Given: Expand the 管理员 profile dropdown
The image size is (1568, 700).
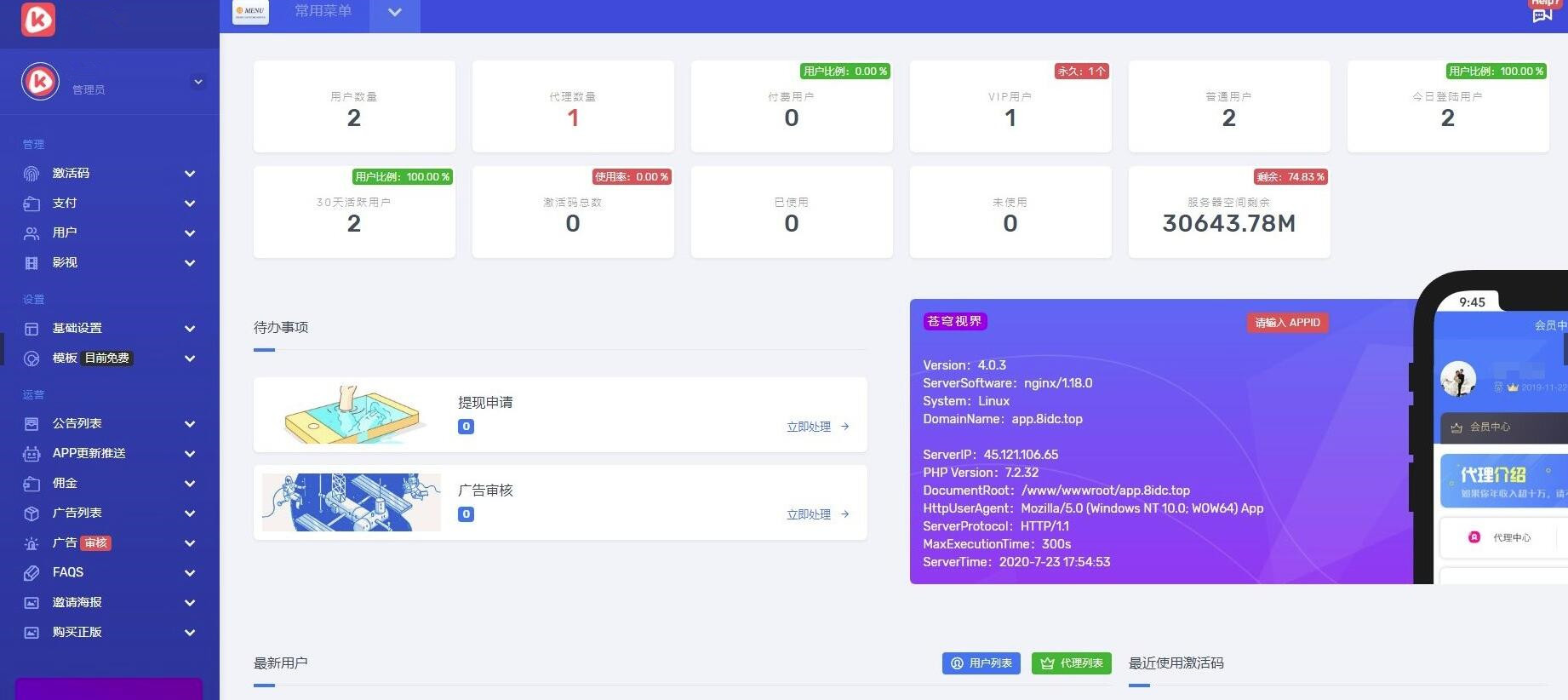Looking at the screenshot, I should click(x=197, y=83).
